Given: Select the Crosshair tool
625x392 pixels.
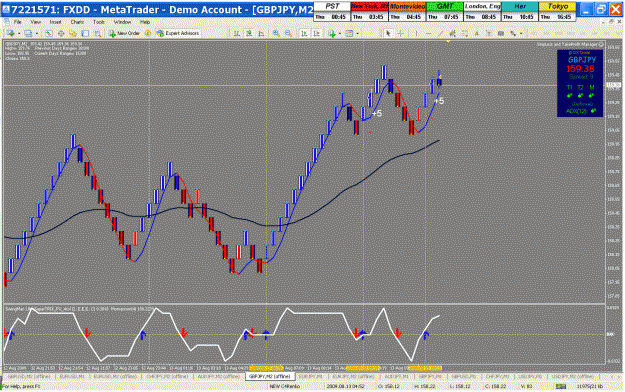Looking at the screenshot, I should [x=401, y=34].
